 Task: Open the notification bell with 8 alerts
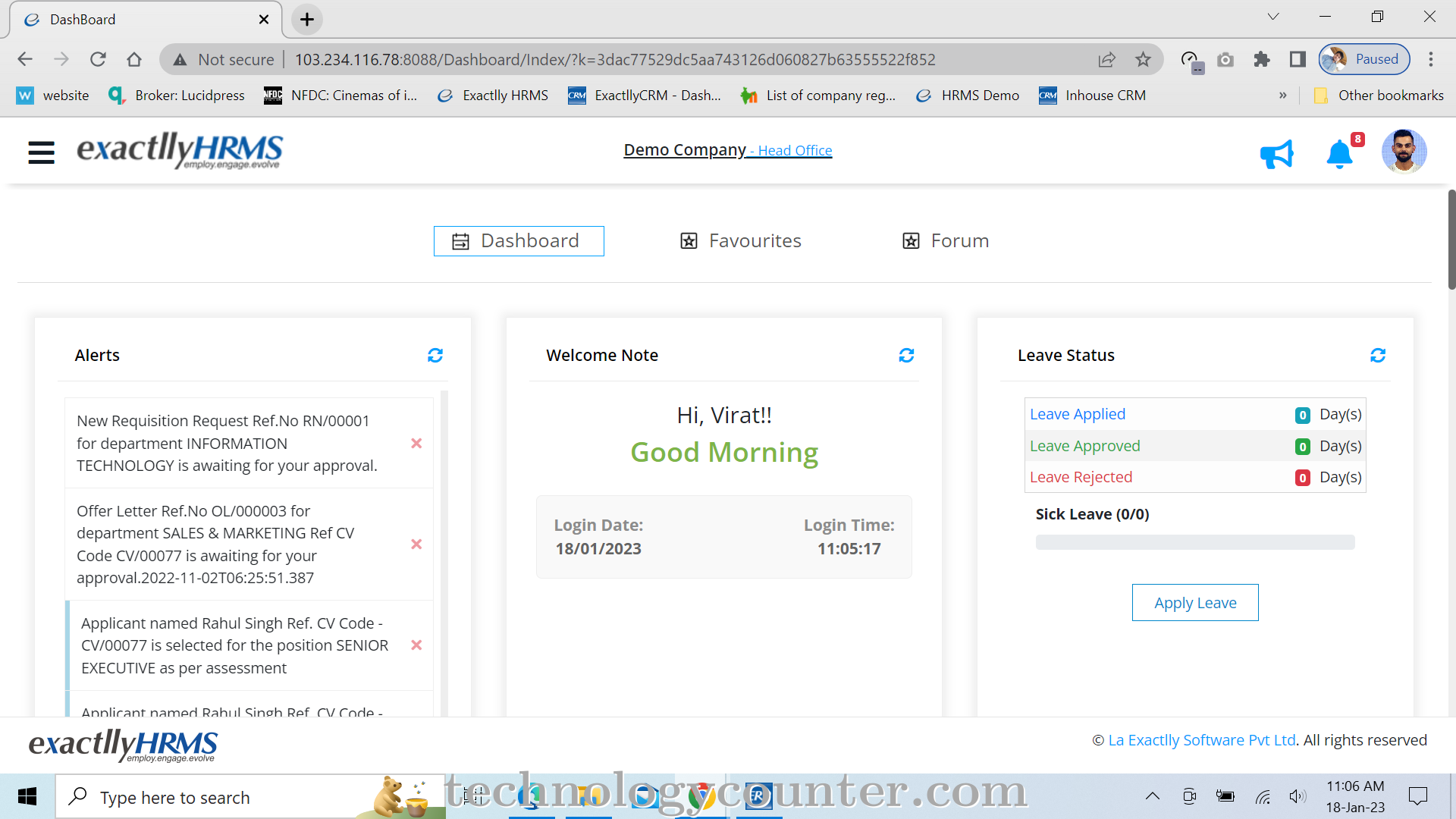pyautogui.click(x=1340, y=154)
